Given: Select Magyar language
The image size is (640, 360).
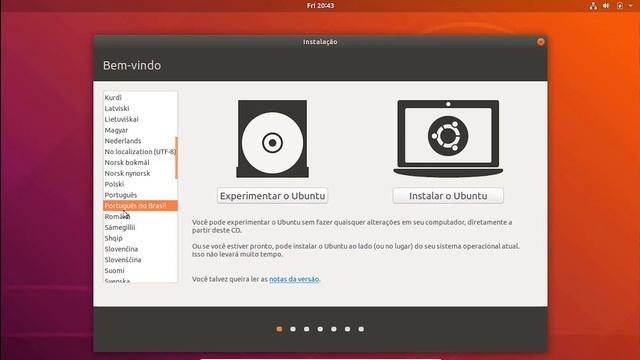Looking at the screenshot, I should click(140, 130).
